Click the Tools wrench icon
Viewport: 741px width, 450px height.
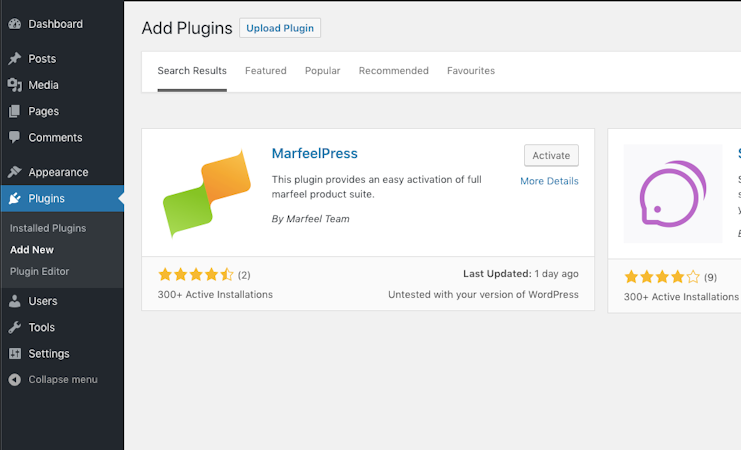click(15, 327)
